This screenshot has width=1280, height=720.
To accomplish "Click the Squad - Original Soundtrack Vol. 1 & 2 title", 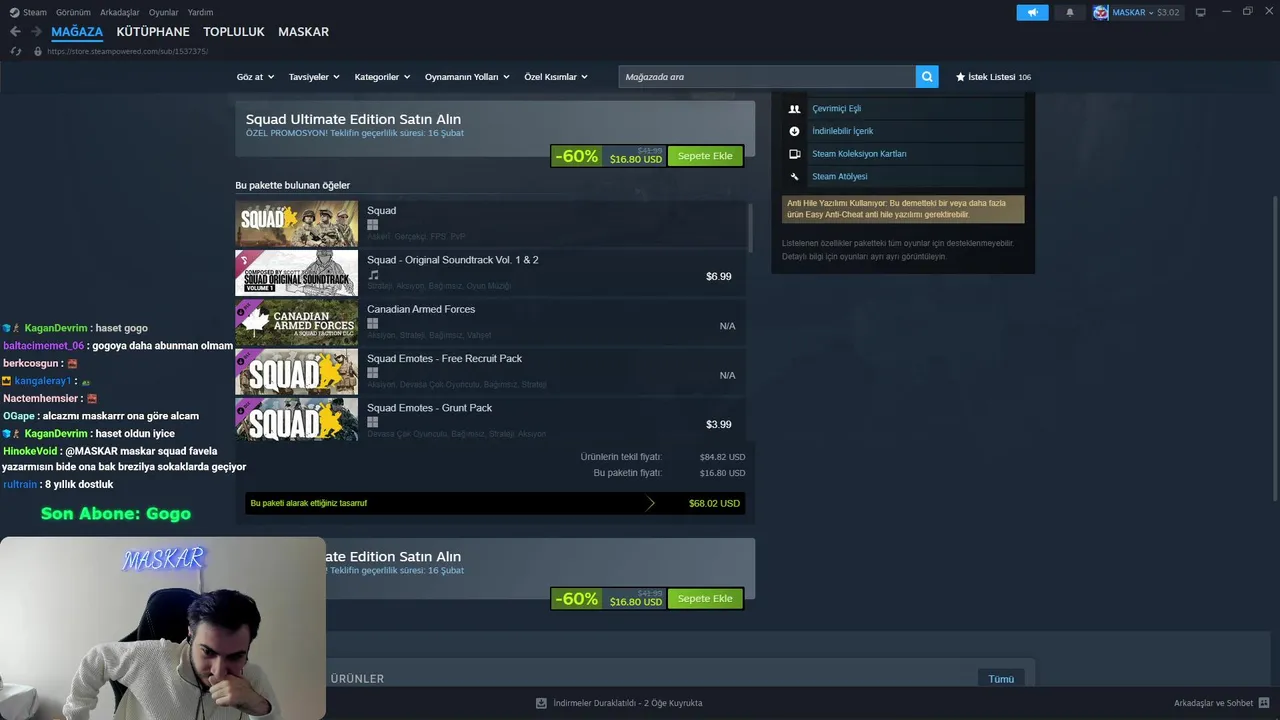I will (452, 260).
